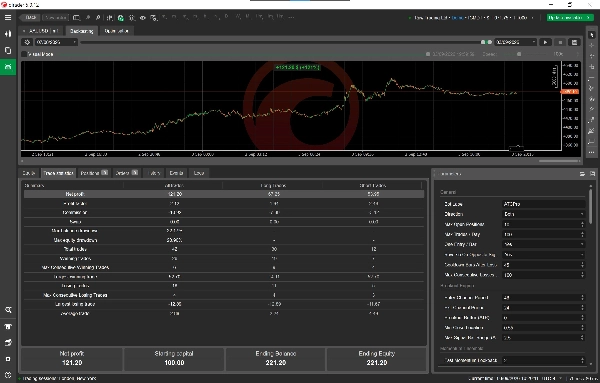
Task: Open the fifth General parameter dropdown
Action: pos(543,244)
